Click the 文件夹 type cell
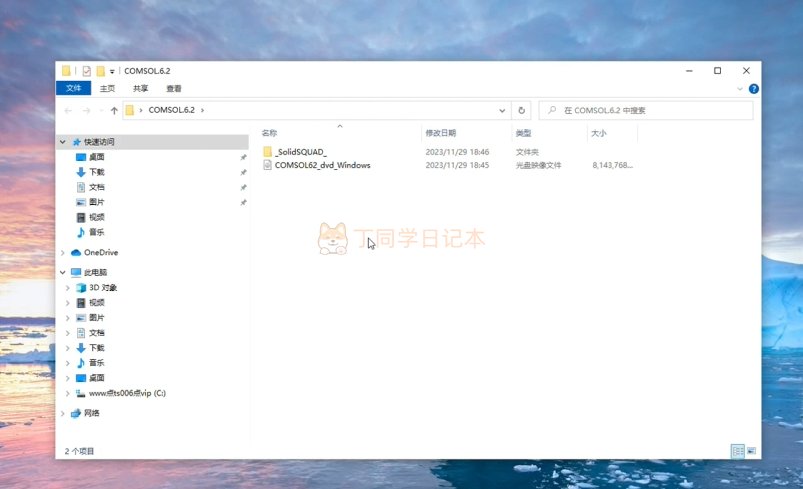This screenshot has height=489, width=803. (x=527, y=152)
